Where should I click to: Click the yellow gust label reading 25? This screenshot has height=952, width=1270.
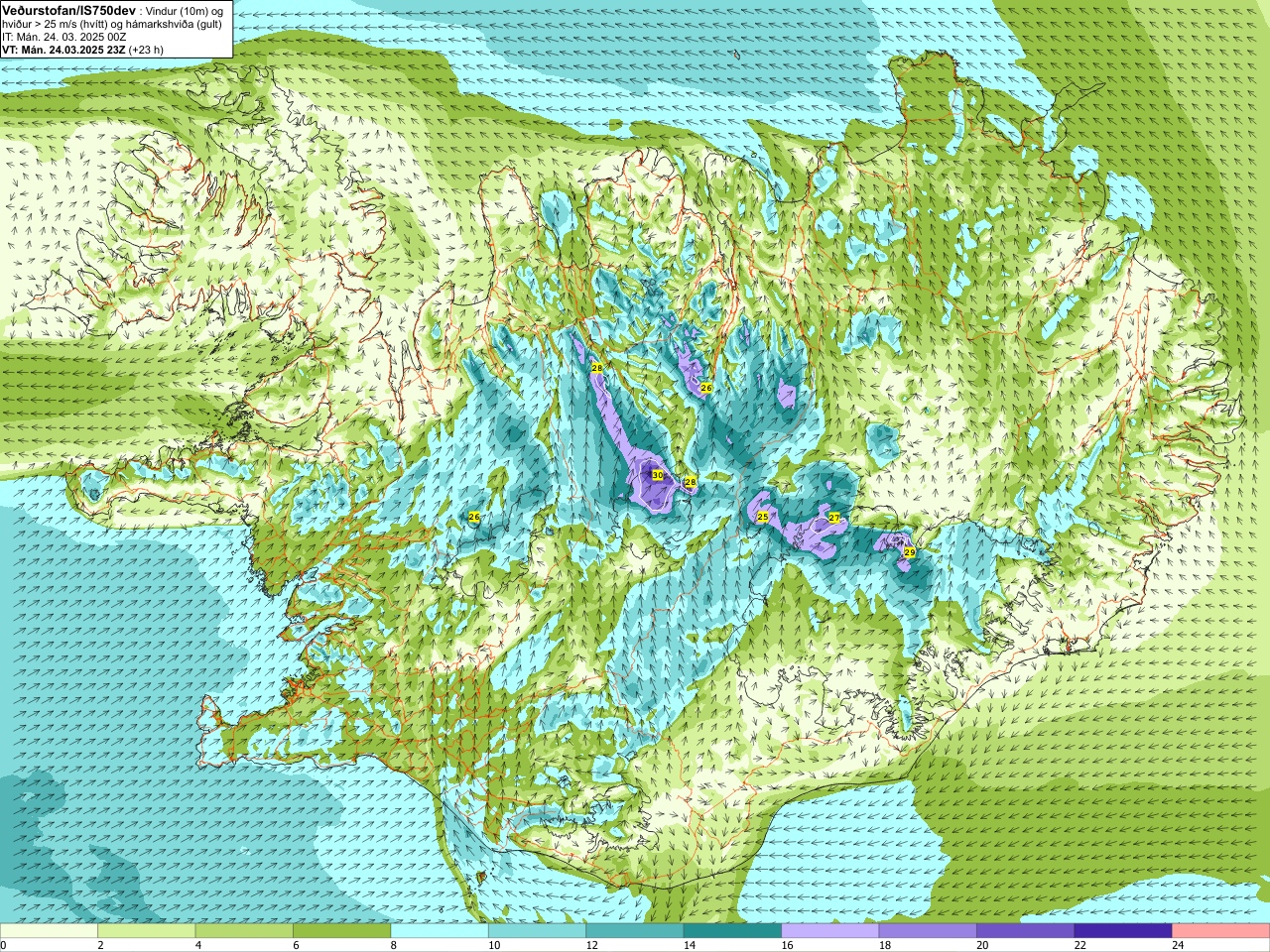pyautogui.click(x=763, y=518)
